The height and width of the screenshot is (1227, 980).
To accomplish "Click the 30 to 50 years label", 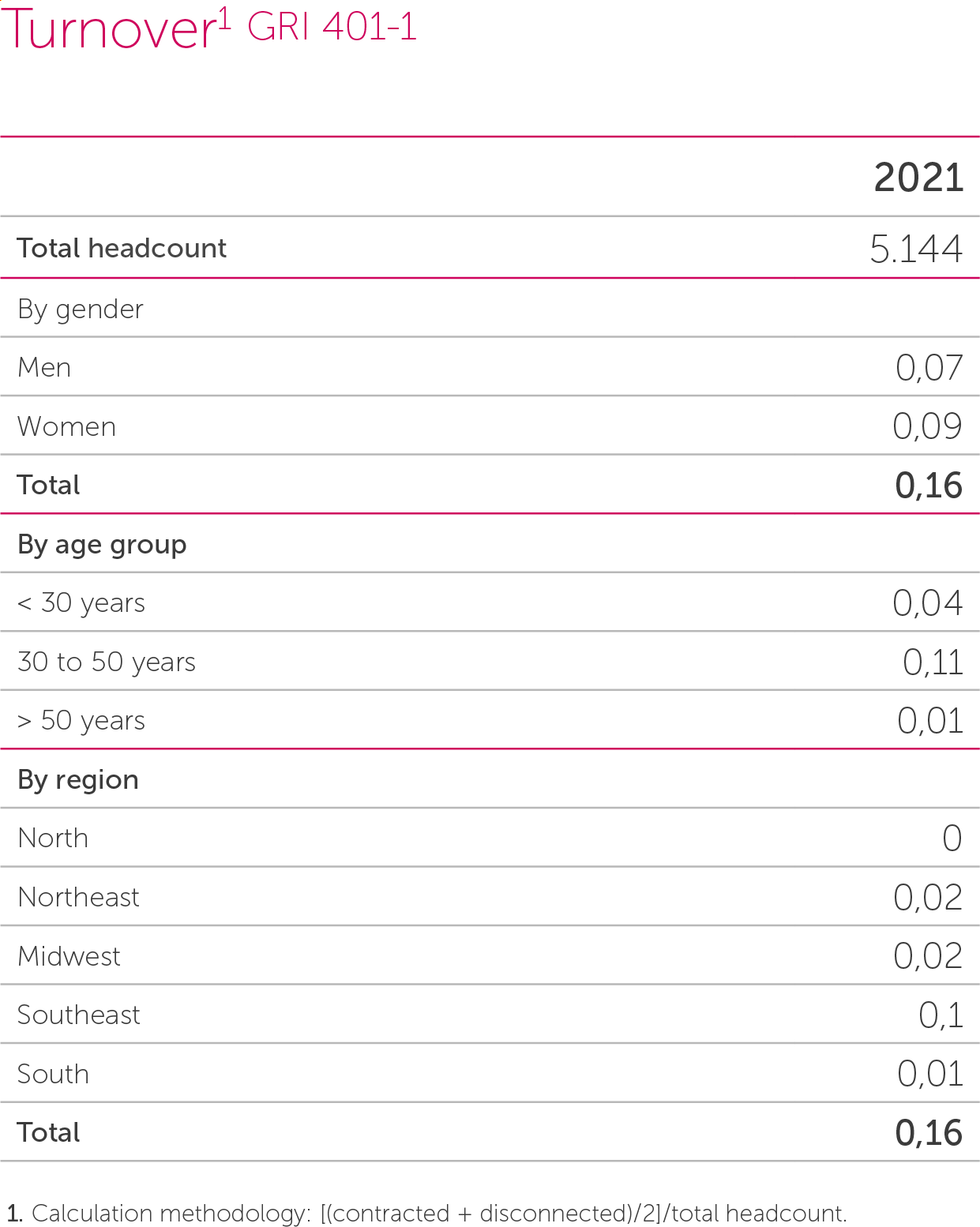I will 107,662.
